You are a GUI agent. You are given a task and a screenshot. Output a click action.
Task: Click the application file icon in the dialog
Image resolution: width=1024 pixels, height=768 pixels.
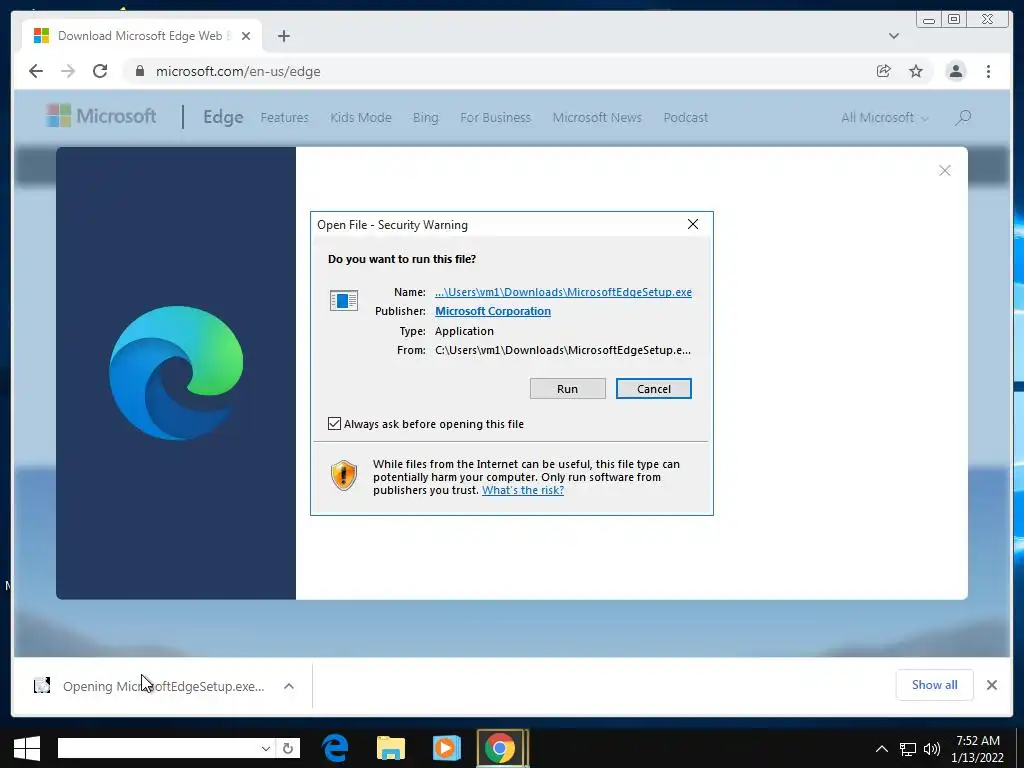point(344,300)
